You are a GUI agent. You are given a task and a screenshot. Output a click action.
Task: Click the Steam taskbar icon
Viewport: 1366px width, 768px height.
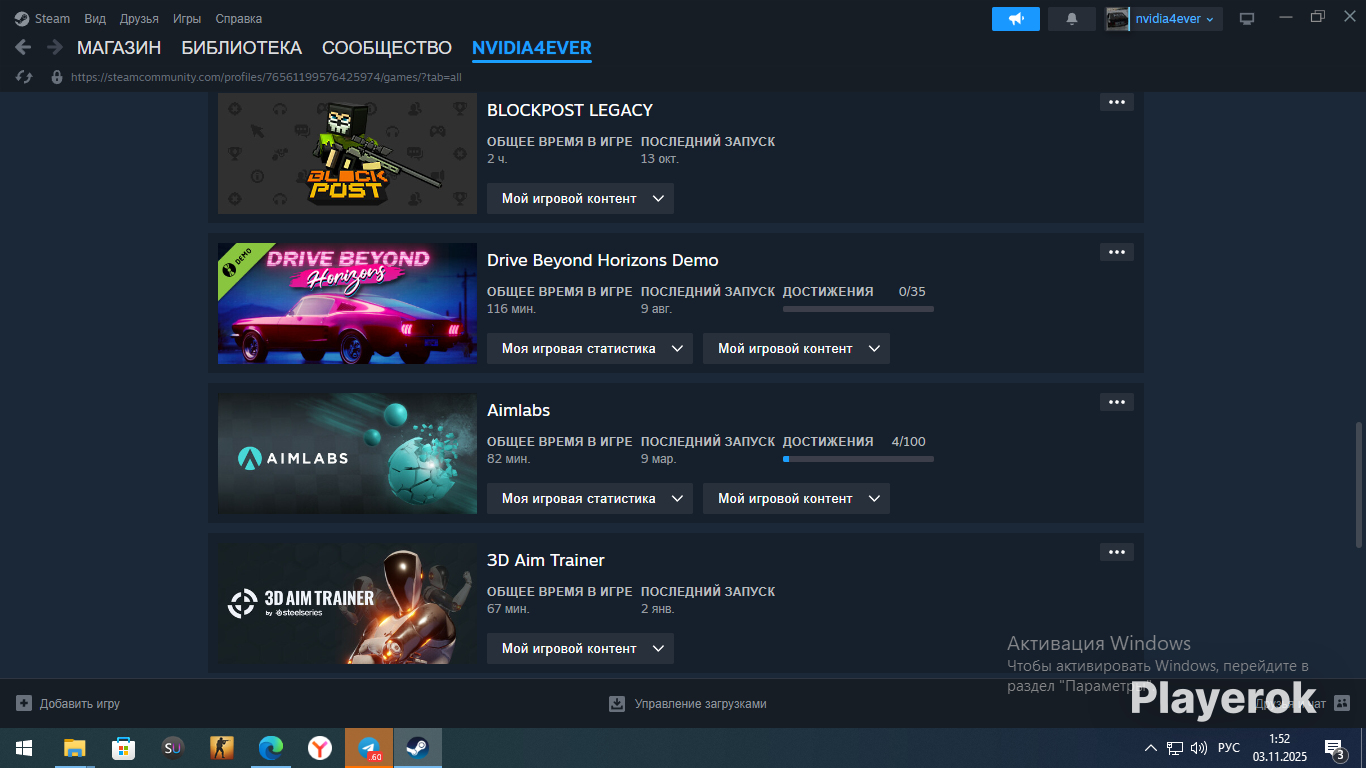point(418,748)
